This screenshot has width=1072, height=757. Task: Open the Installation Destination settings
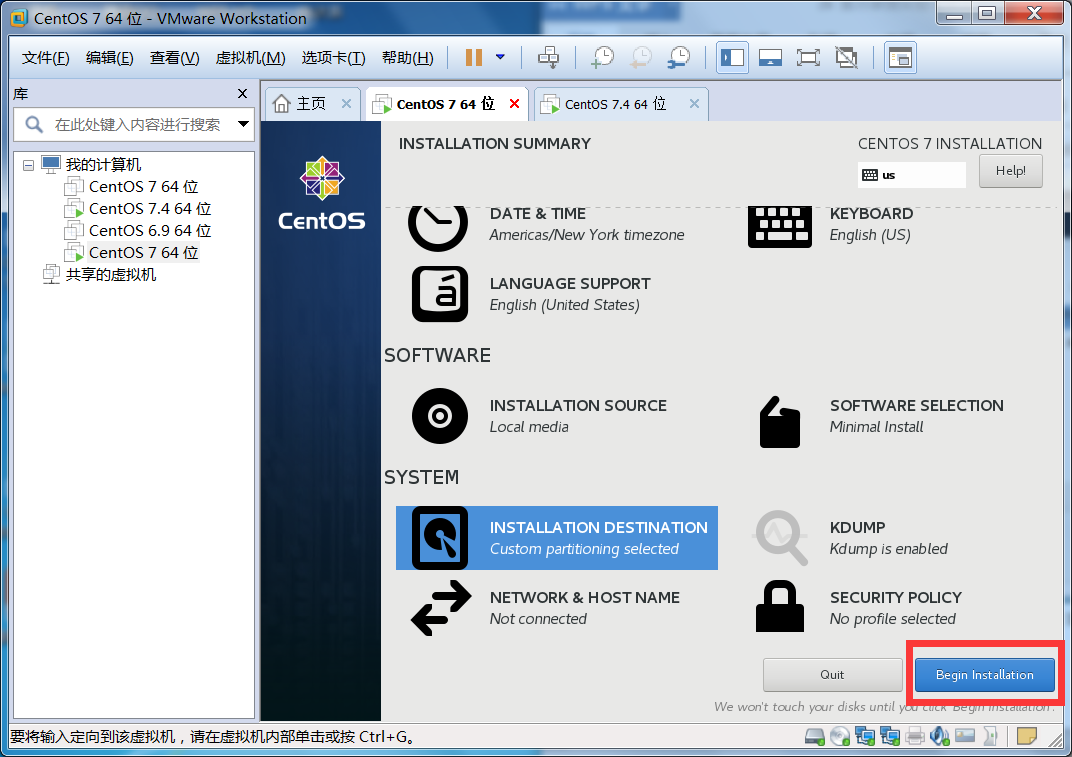coord(557,538)
